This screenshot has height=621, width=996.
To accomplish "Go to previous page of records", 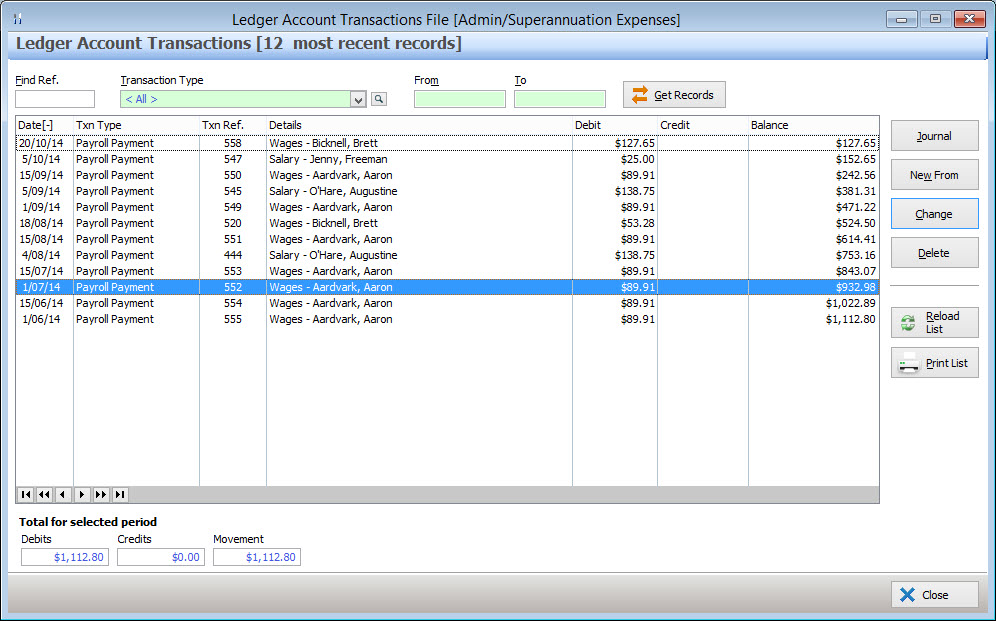I will pyautogui.click(x=44, y=495).
